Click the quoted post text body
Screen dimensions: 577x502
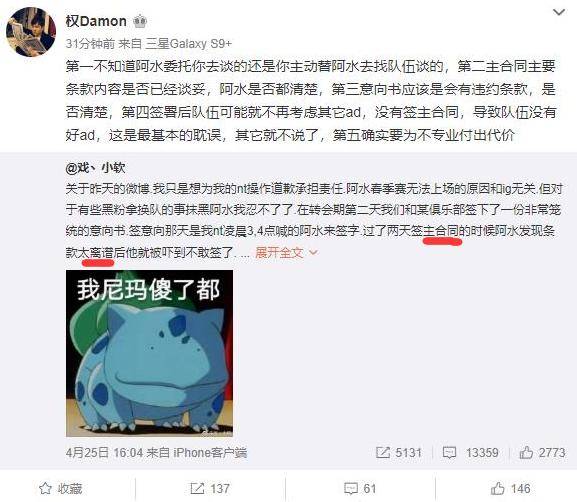click(314, 220)
